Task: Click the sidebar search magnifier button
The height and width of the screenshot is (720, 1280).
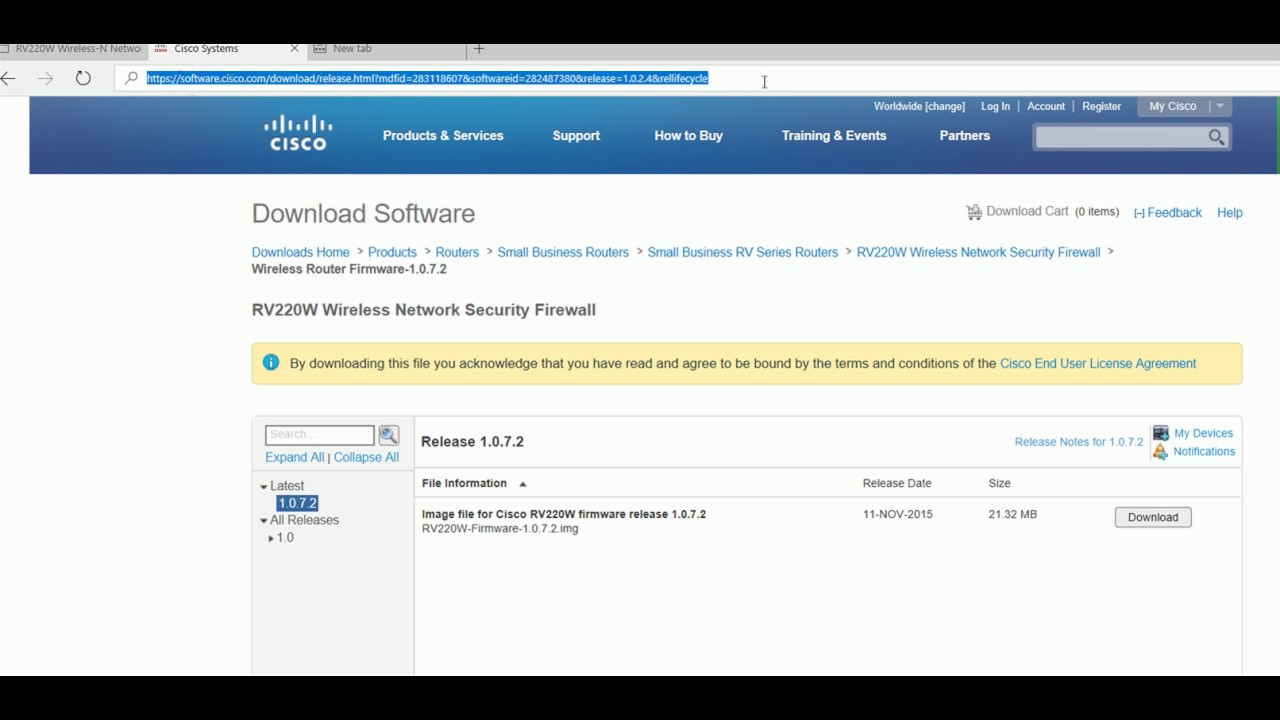Action: point(389,435)
